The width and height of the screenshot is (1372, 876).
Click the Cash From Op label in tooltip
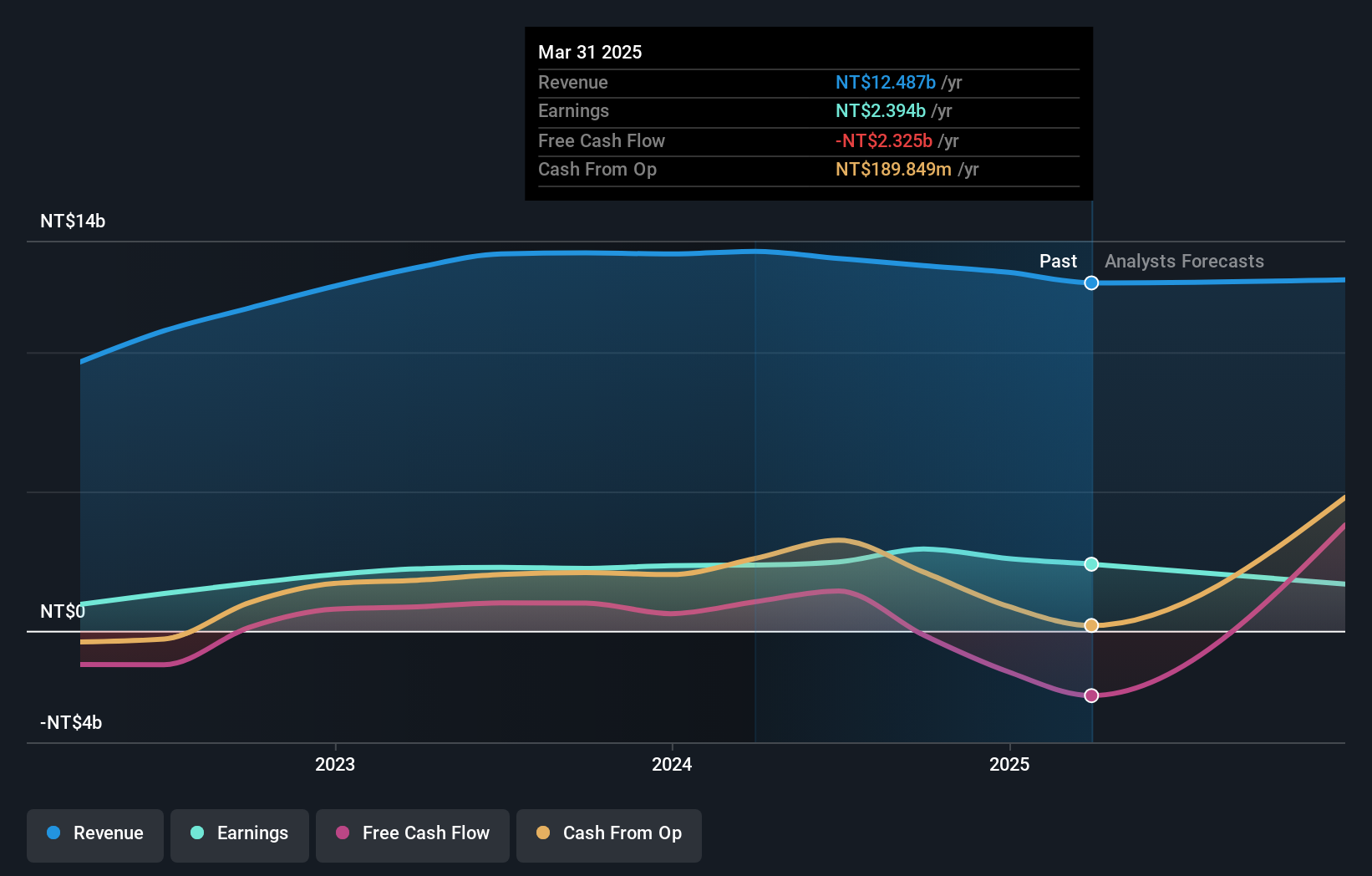coord(597,170)
